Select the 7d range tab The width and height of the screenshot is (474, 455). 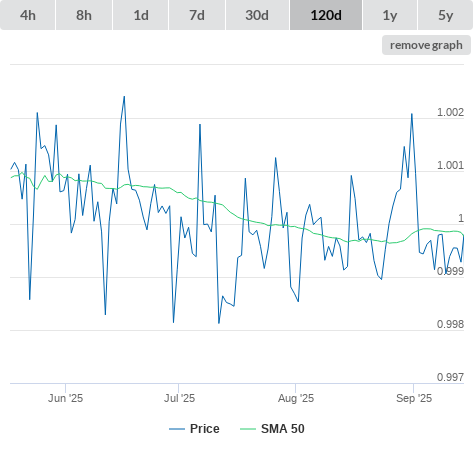pos(197,15)
